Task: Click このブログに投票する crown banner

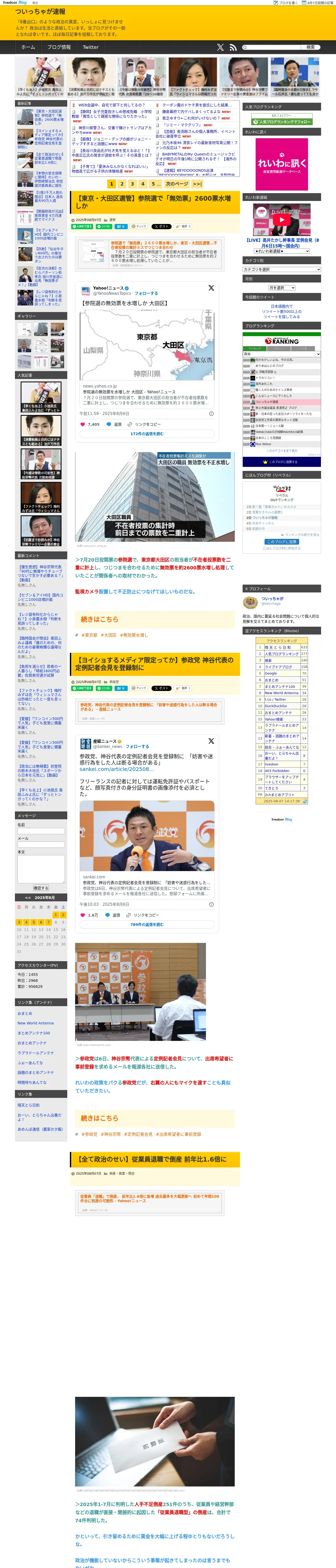Action: pyautogui.click(x=282, y=462)
